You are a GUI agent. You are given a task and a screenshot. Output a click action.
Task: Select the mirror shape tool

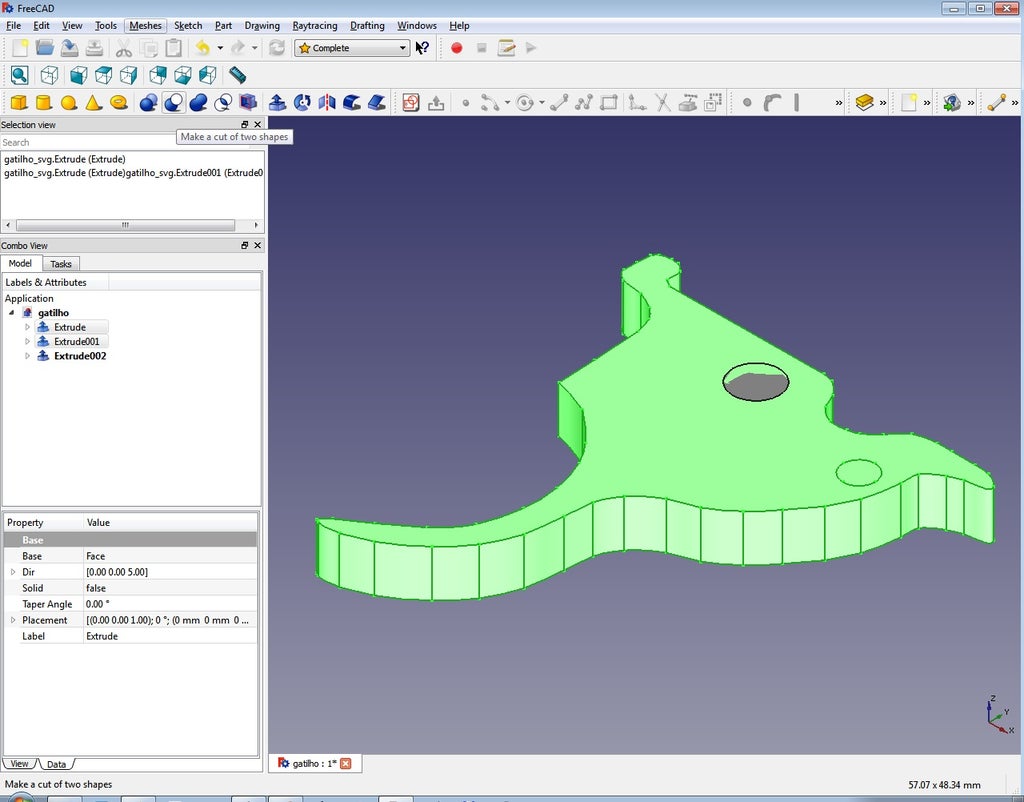pyautogui.click(x=327, y=102)
